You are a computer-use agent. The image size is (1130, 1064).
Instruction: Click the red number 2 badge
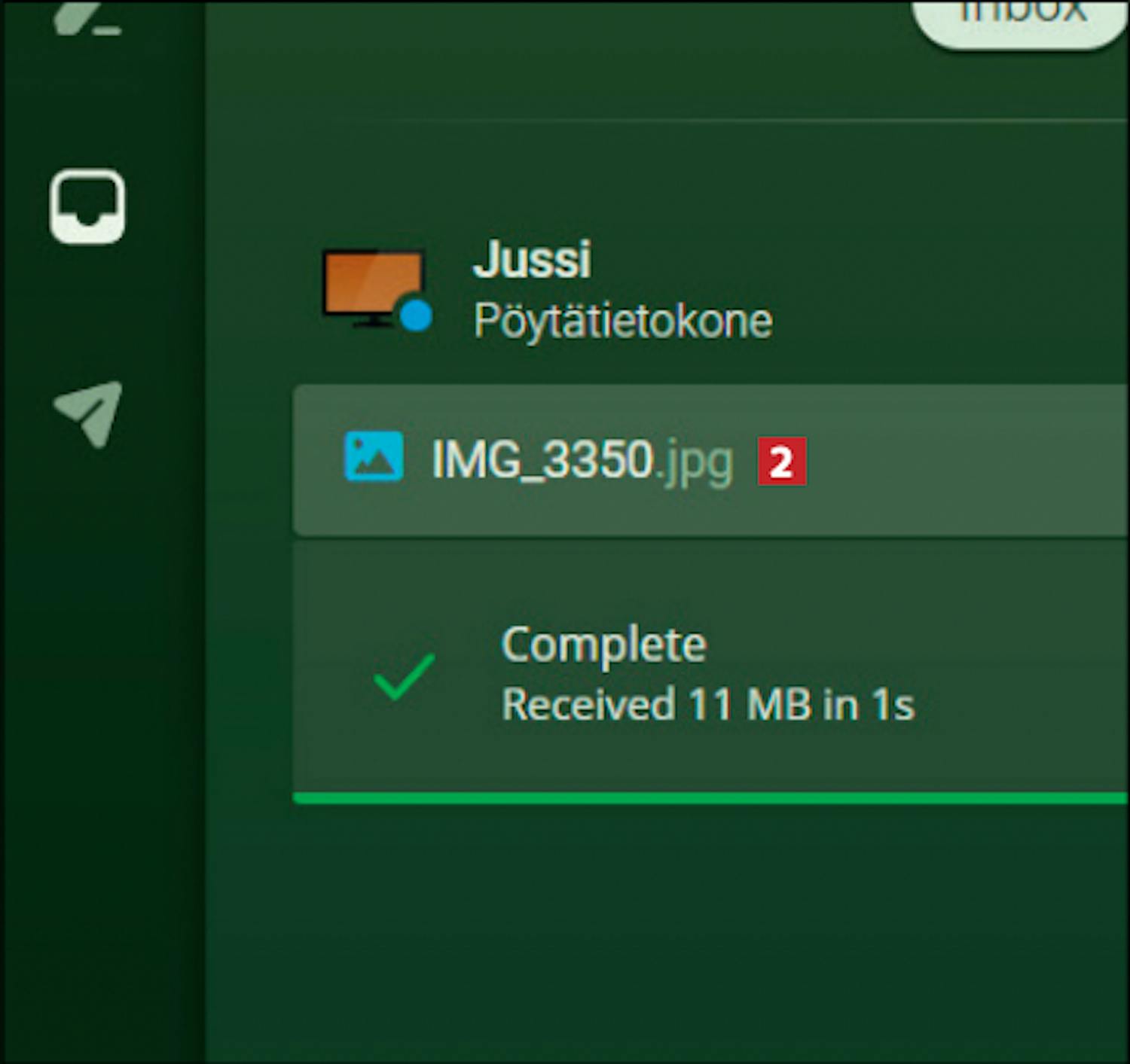[782, 461]
